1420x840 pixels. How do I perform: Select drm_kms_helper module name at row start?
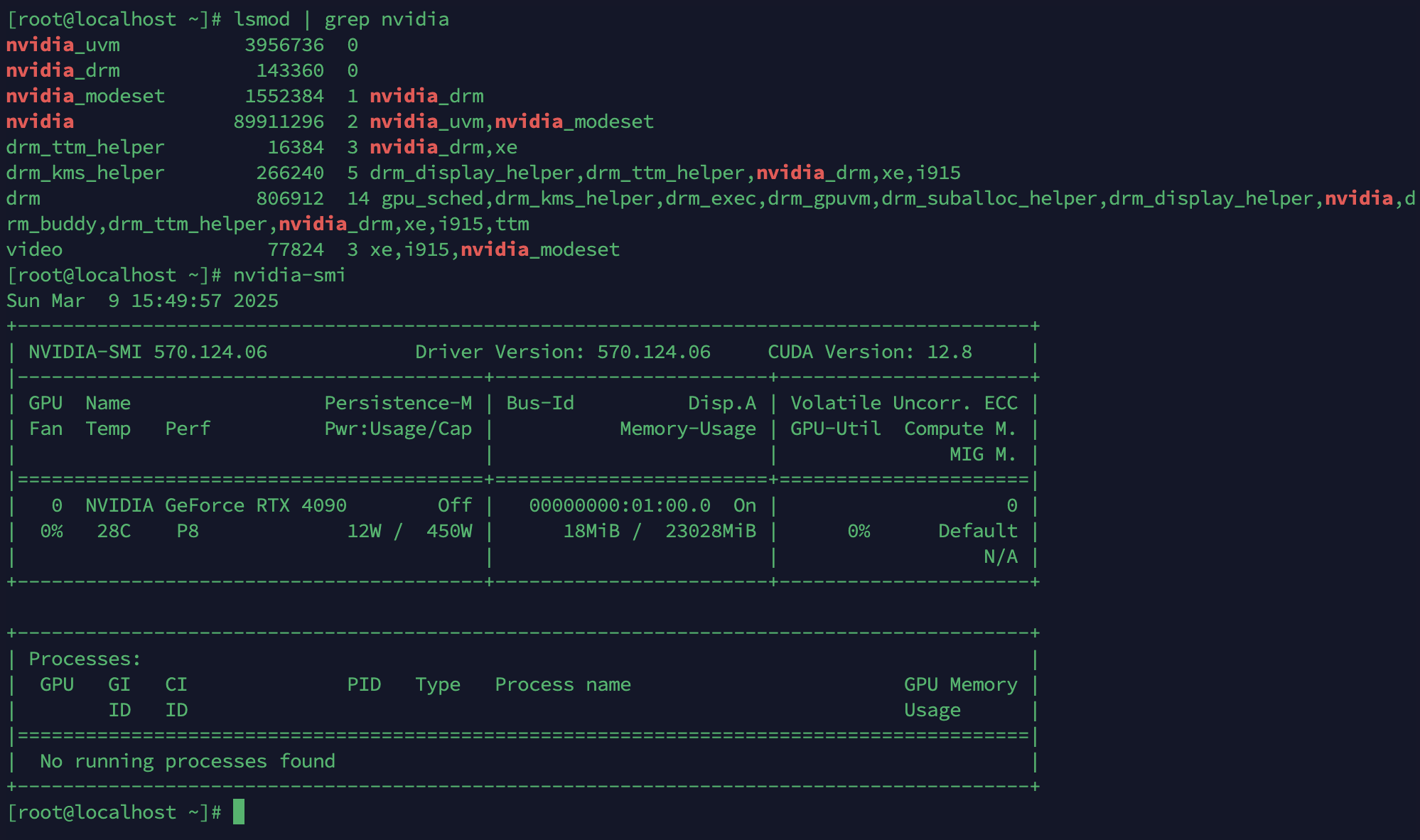tap(86, 173)
